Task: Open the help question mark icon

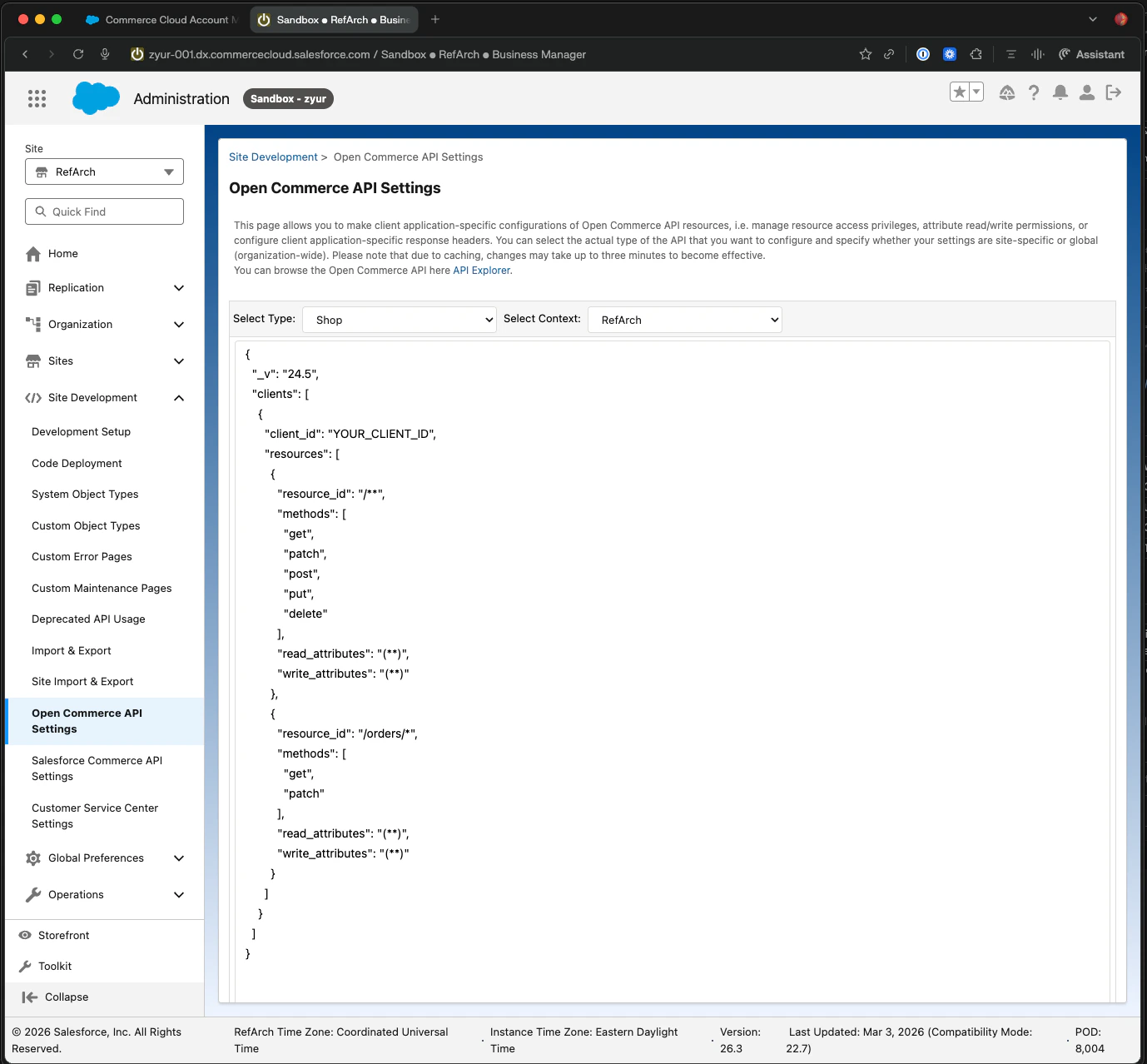Action: [x=1034, y=92]
